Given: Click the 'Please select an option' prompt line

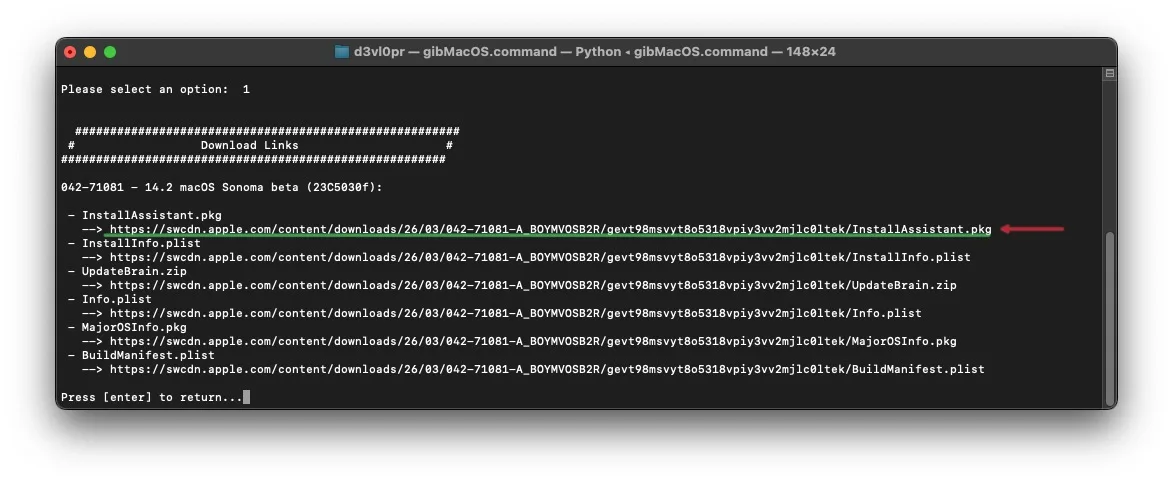Looking at the screenshot, I should tap(156, 89).
